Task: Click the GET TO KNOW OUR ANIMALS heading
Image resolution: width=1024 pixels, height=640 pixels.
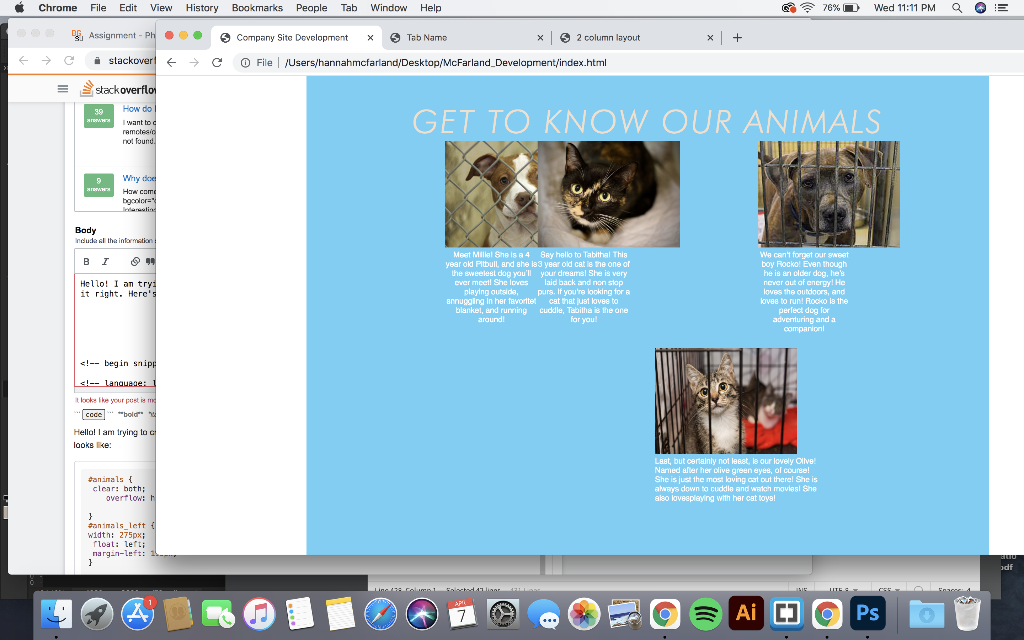Action: click(647, 121)
